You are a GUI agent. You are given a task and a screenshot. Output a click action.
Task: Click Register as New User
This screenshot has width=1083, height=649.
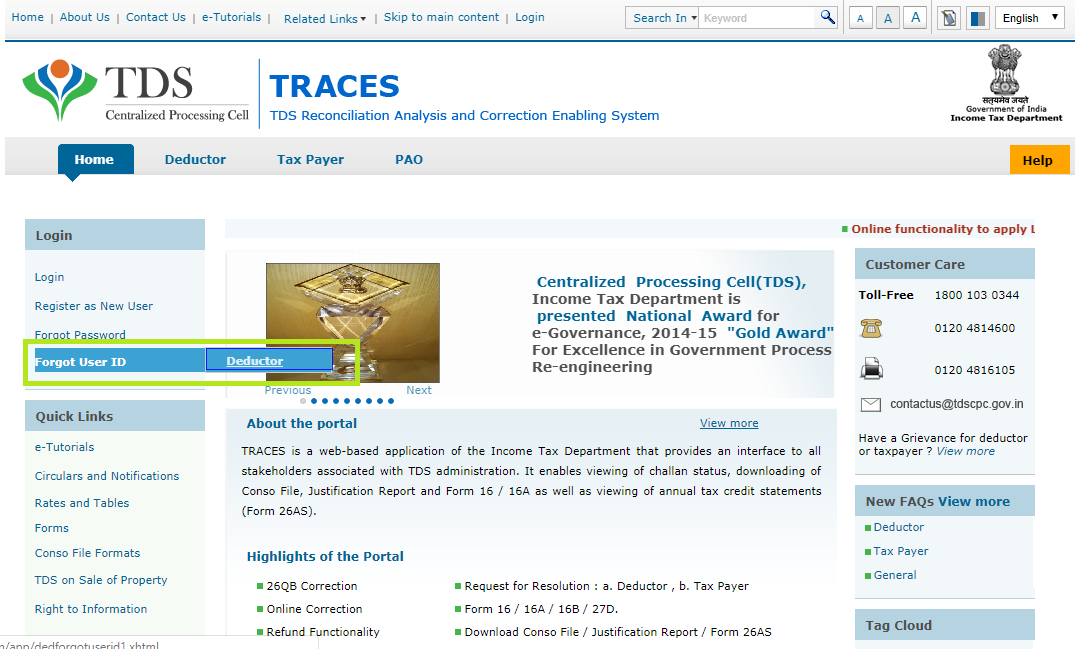point(94,306)
